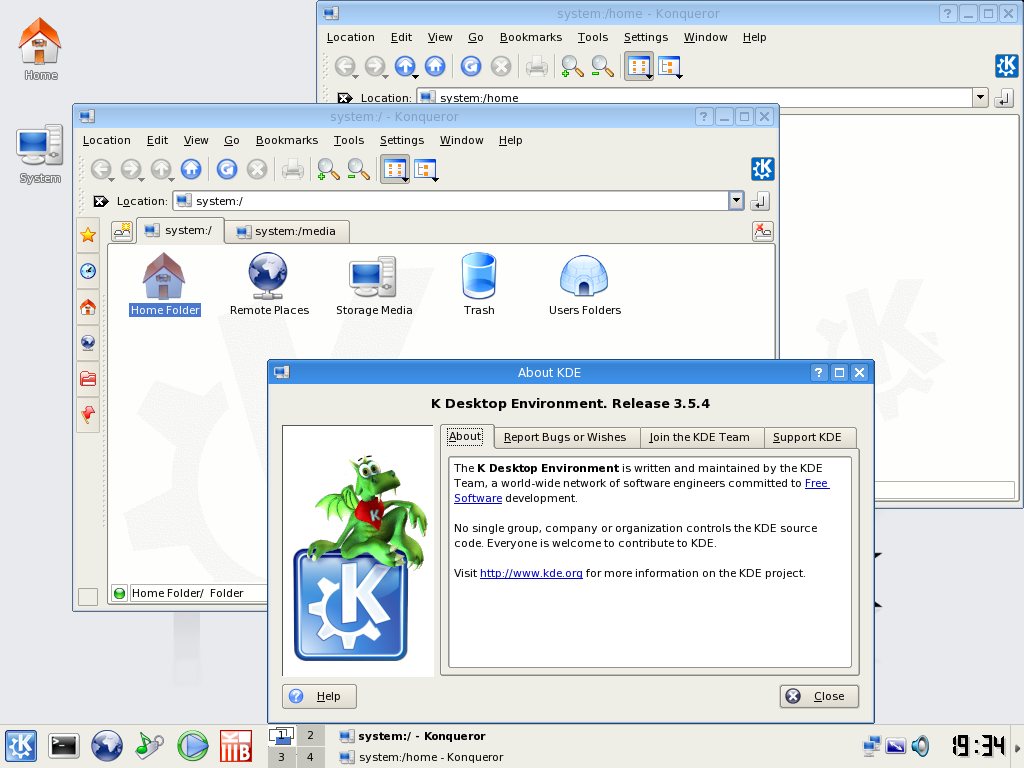Zoom in on system:/home Konqueror toolbar
Image resolution: width=1024 pixels, height=768 pixels.
[572, 66]
